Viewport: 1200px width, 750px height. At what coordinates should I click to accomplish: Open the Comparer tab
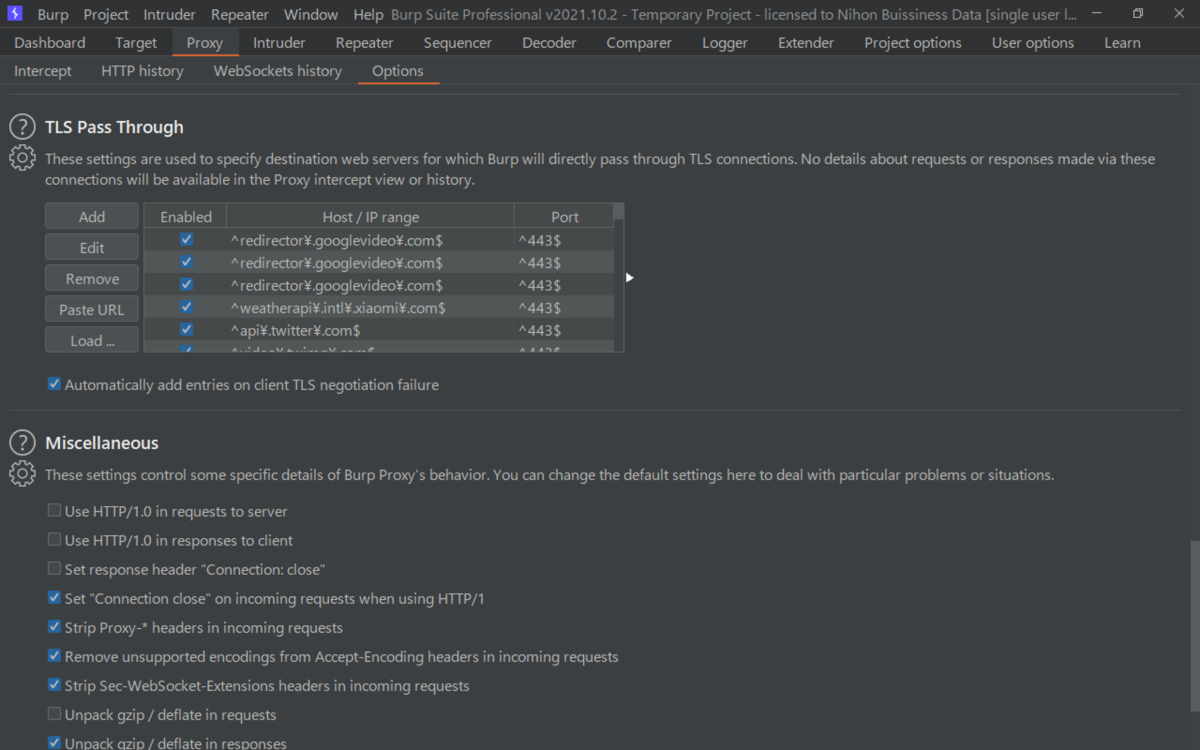coord(639,43)
